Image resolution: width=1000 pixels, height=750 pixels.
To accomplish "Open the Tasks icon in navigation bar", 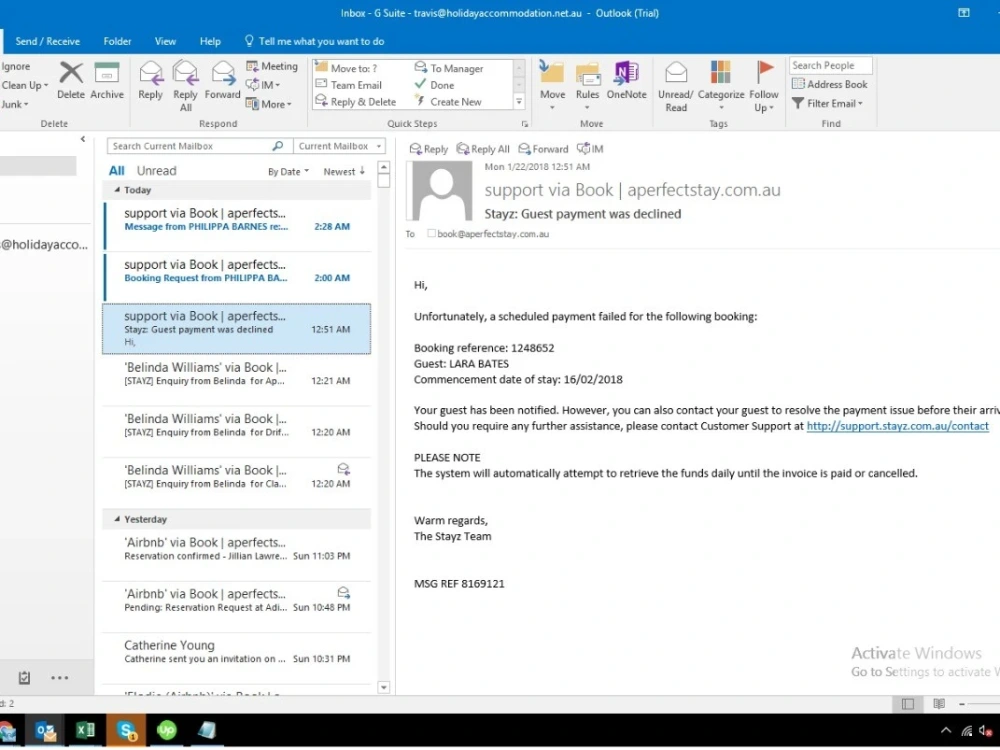I will tap(24, 677).
